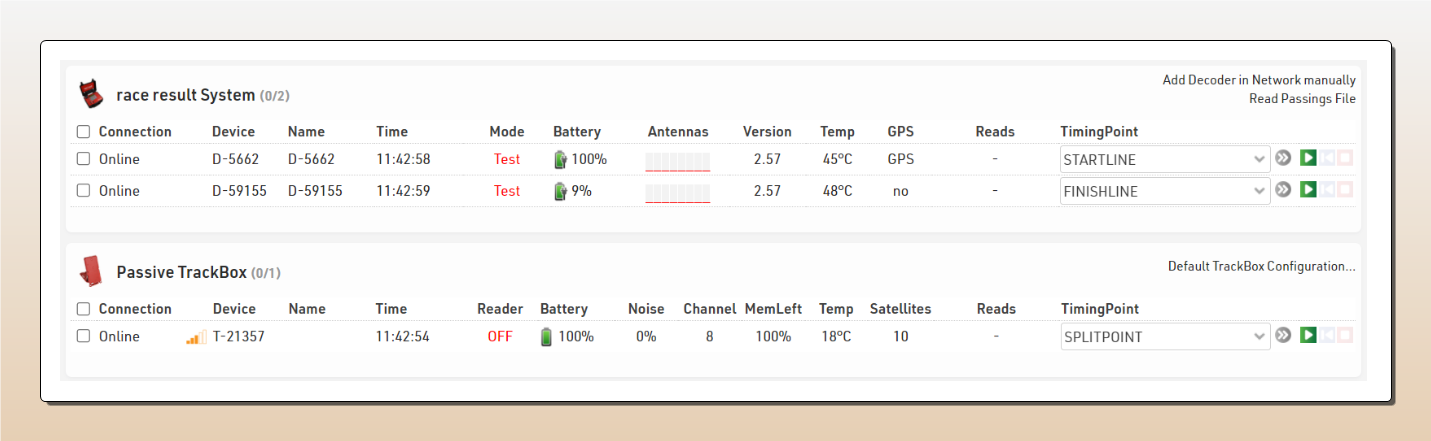
Task: Click the Name cell D-59155
Action: [315, 191]
